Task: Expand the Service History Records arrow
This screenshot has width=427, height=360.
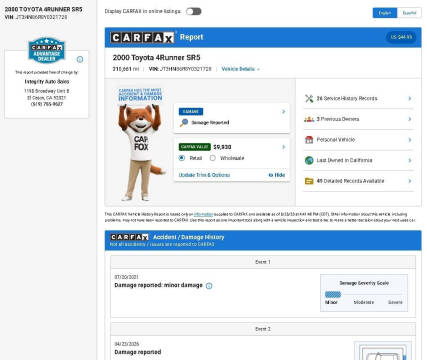Action: pyautogui.click(x=410, y=98)
